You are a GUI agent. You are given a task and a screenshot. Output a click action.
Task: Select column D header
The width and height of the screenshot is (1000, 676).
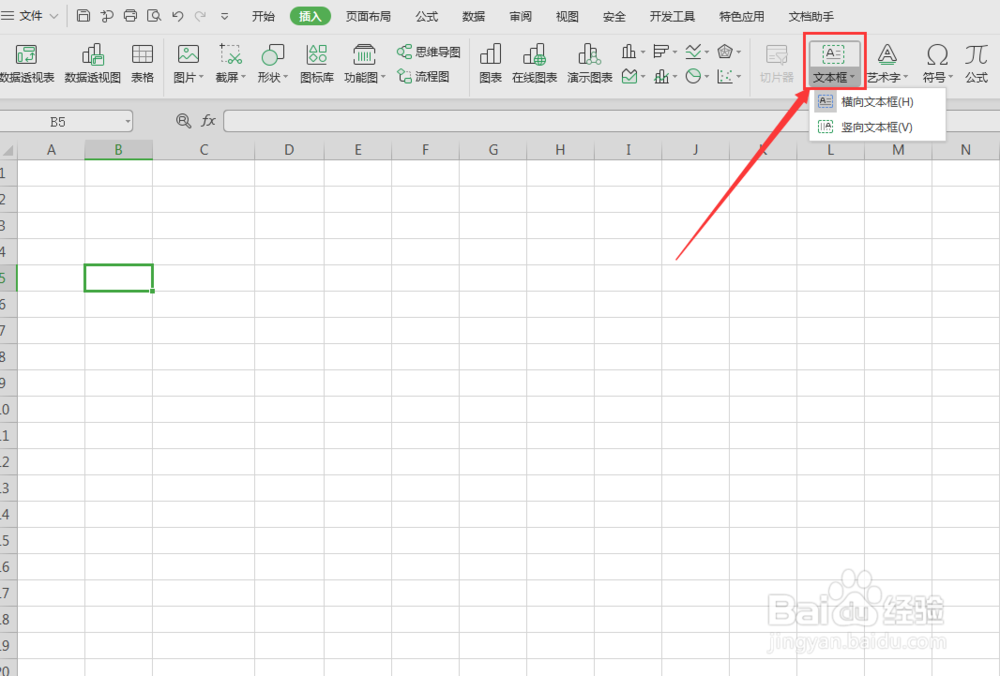click(289, 150)
